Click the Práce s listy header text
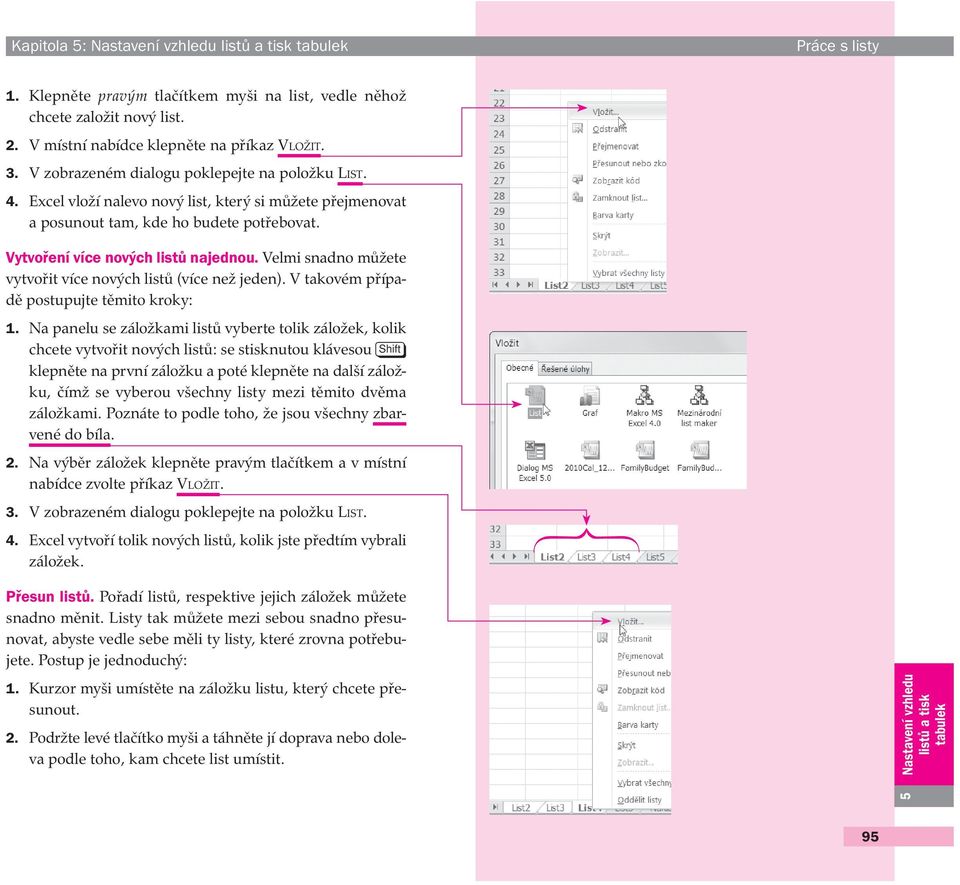Image resolution: width=960 pixels, height=885 pixels. click(x=838, y=46)
